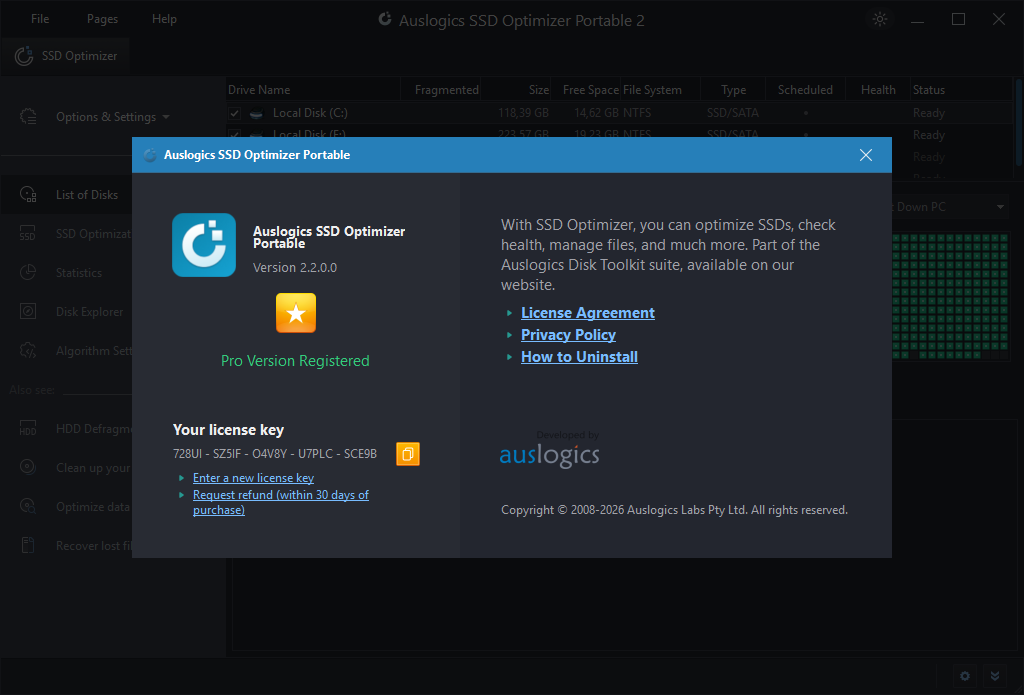Click the Optimize data sidebar icon

click(x=27, y=506)
